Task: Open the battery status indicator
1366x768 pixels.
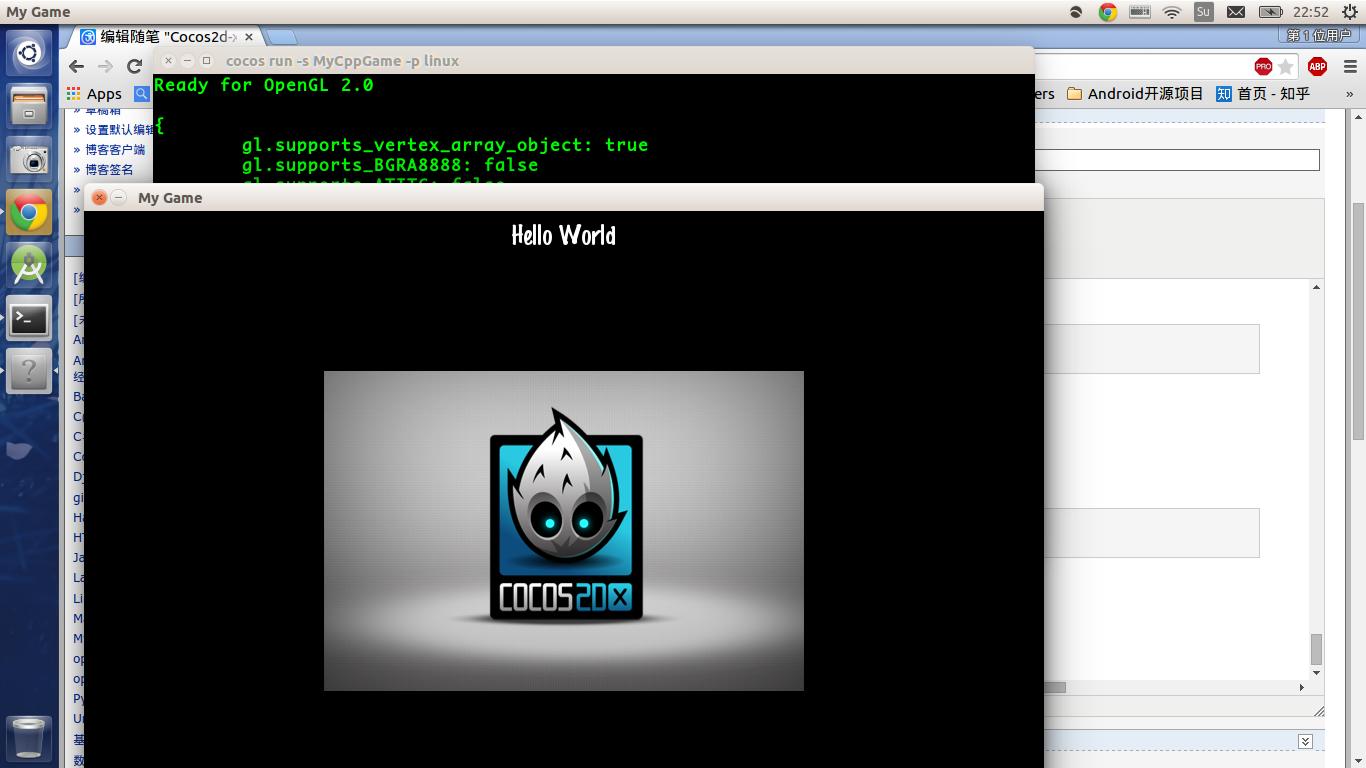Action: (x=1270, y=12)
